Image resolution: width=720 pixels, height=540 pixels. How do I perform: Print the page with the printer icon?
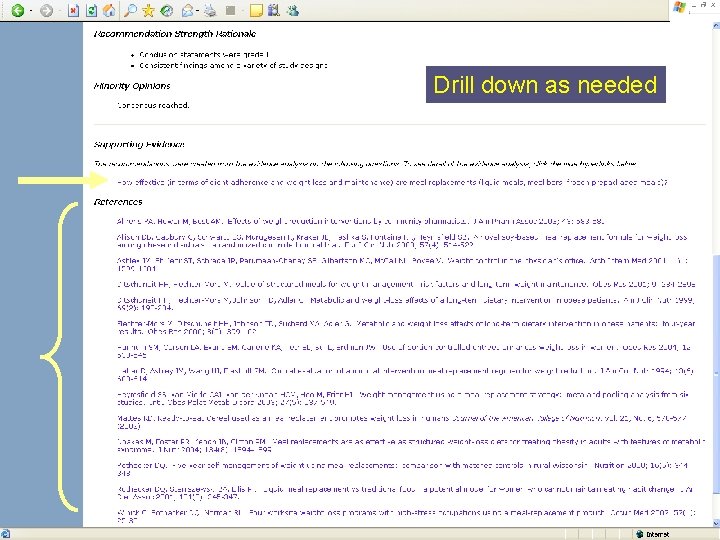point(210,10)
